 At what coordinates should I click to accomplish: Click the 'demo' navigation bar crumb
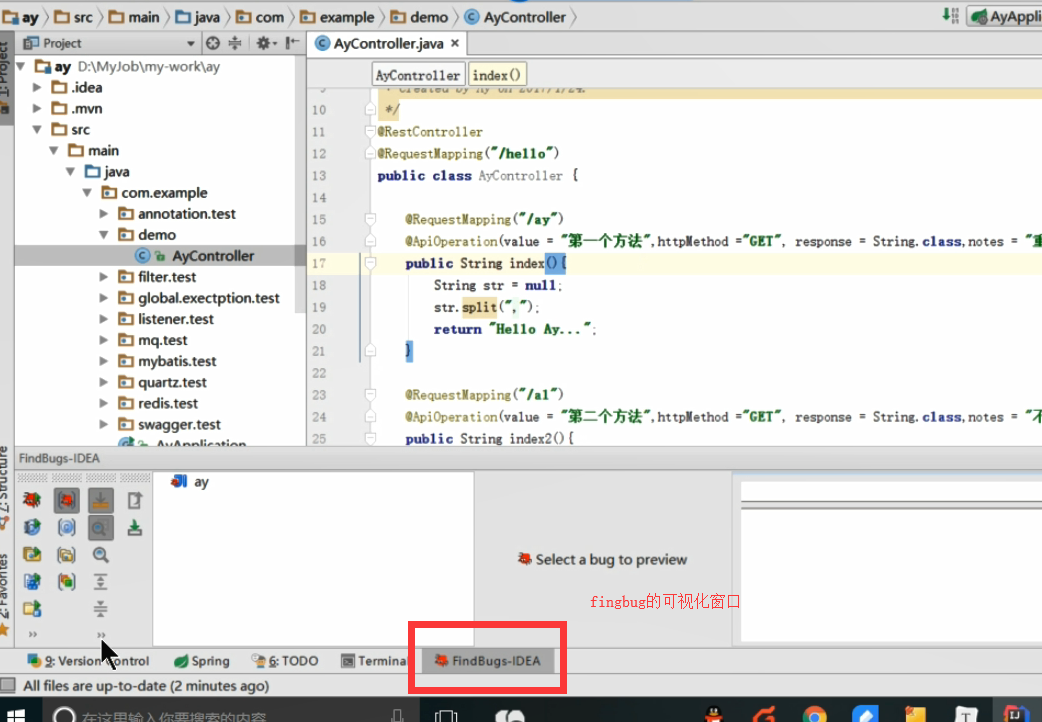tap(420, 17)
